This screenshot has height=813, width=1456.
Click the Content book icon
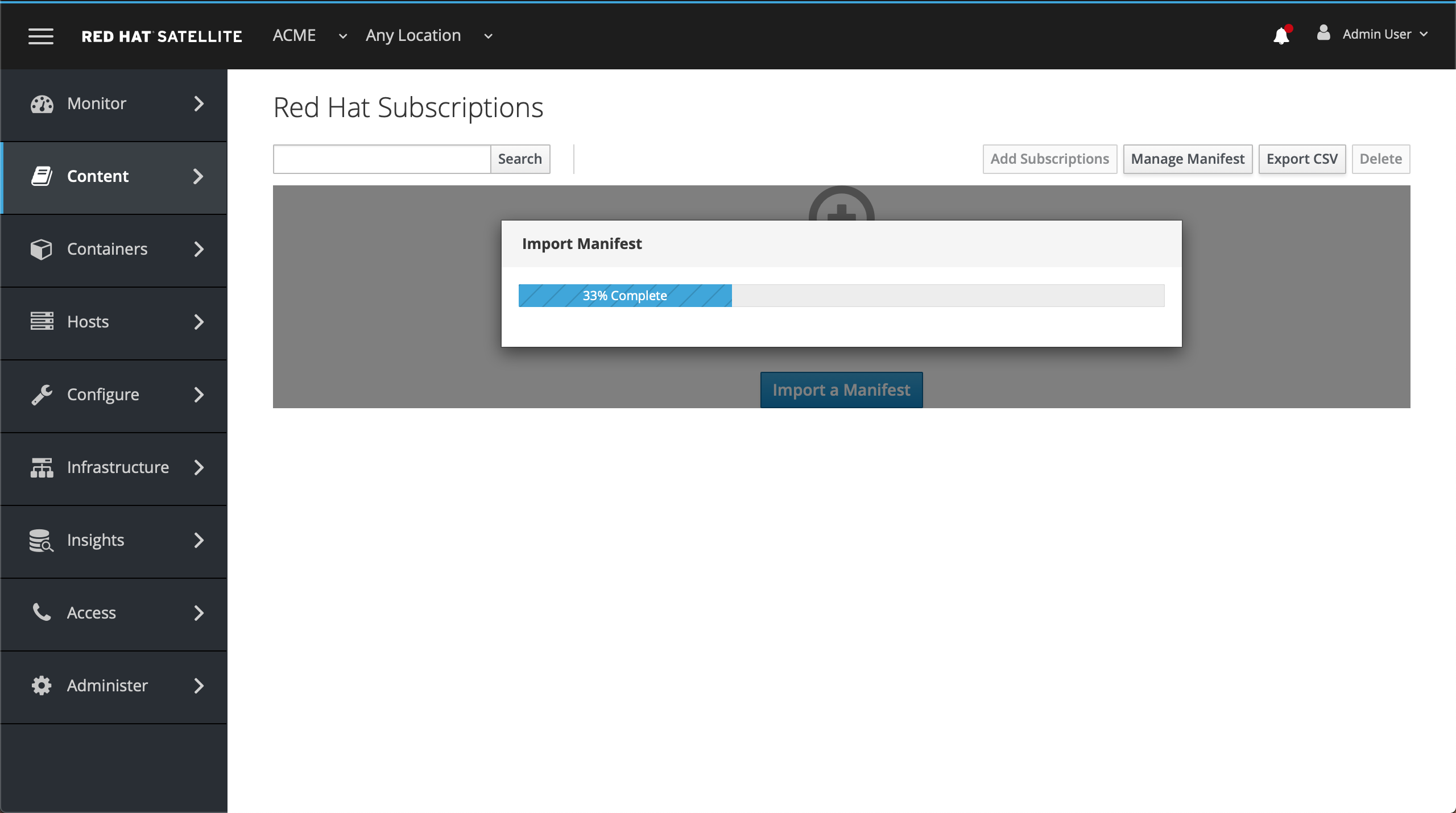pos(42,176)
